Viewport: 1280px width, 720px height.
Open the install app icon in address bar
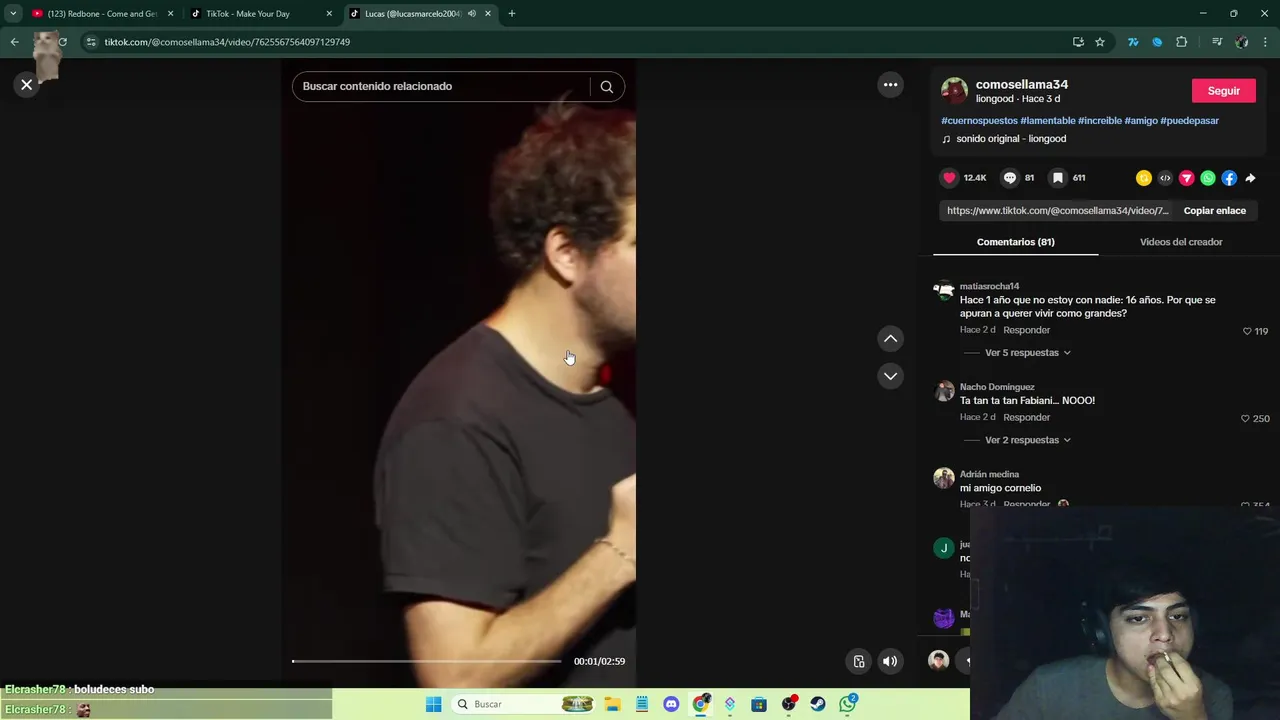pyautogui.click(x=1078, y=42)
